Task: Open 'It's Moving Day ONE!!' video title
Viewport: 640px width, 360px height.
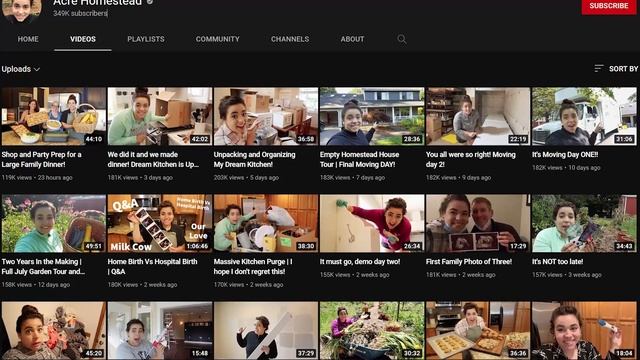Action: click(x=565, y=155)
